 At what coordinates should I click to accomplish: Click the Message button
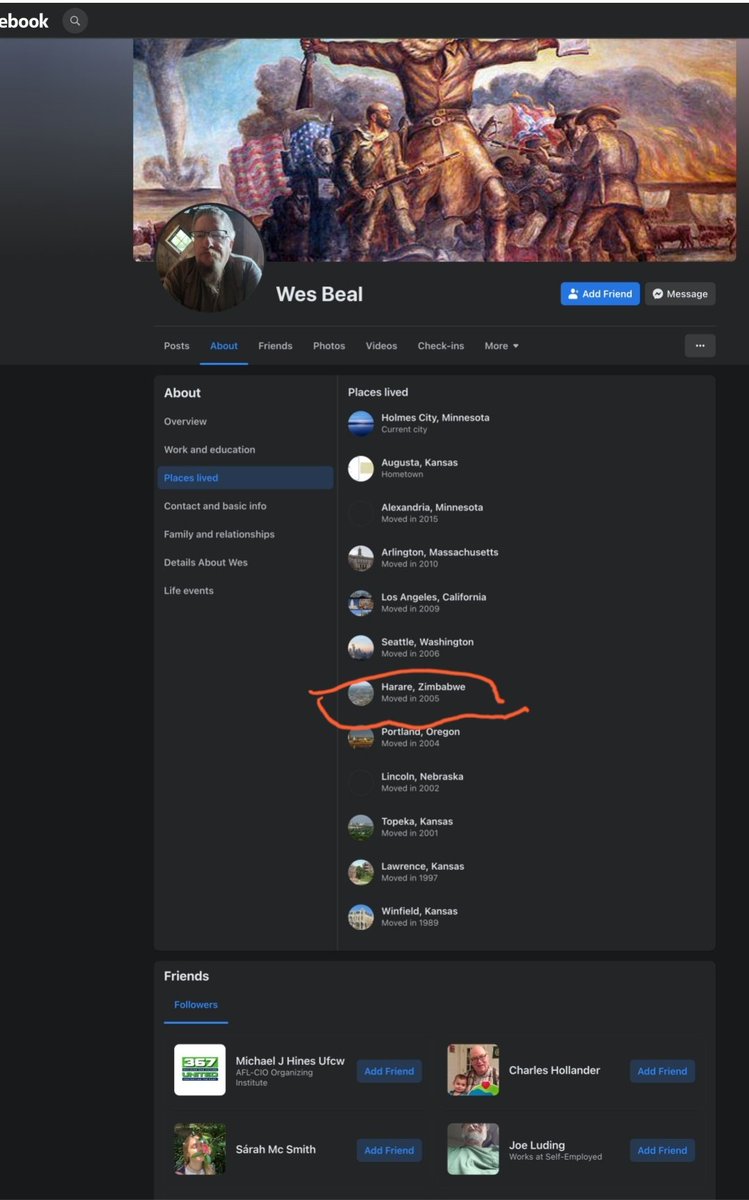[680, 294]
